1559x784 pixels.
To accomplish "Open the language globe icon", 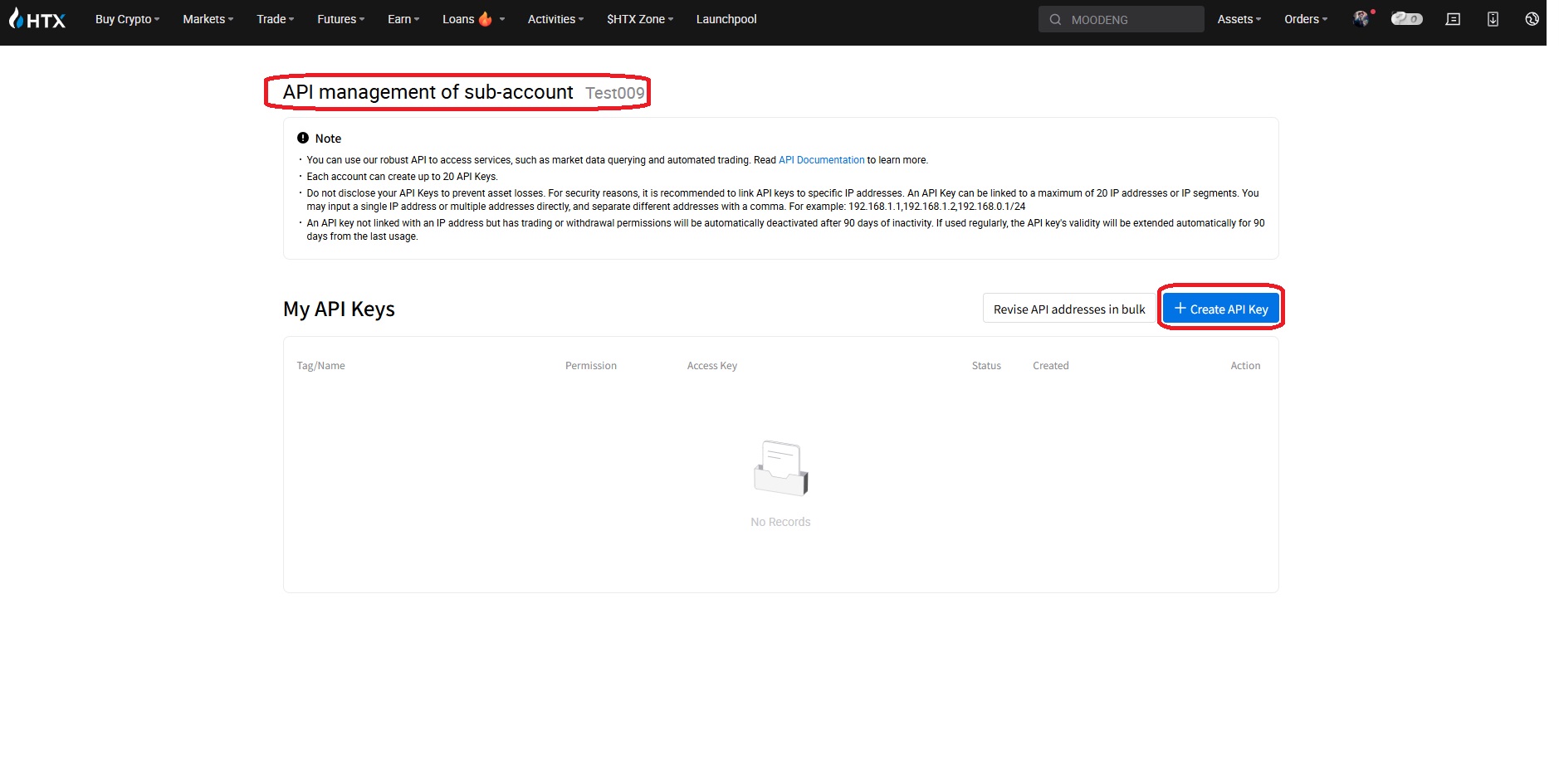I will click(x=1532, y=19).
